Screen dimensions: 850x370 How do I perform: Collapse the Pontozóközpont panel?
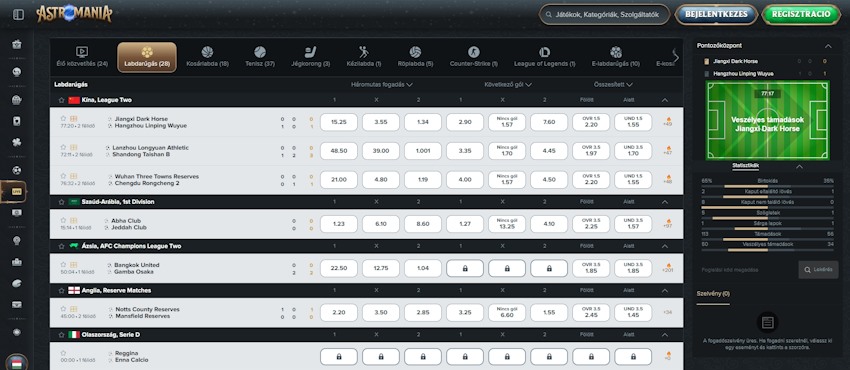pyautogui.click(x=828, y=46)
